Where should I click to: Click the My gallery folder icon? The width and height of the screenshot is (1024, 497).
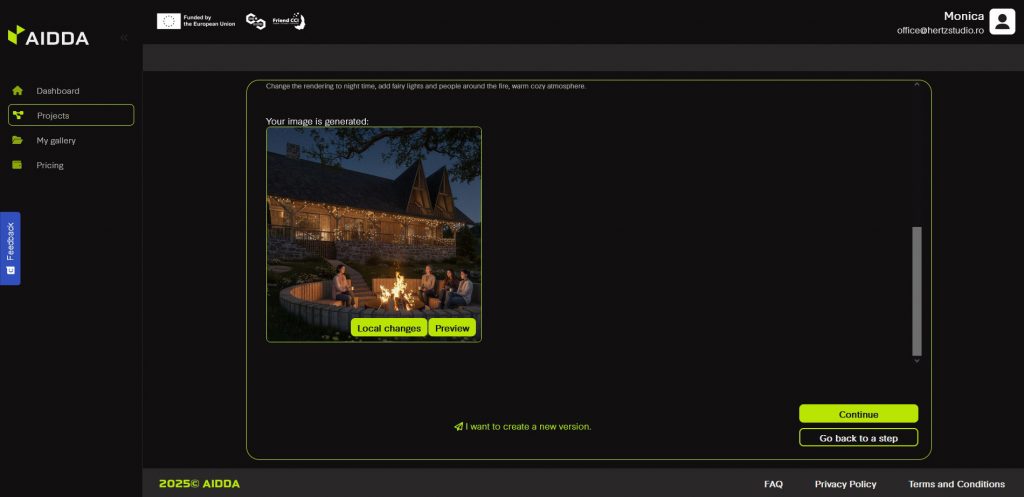(x=17, y=141)
